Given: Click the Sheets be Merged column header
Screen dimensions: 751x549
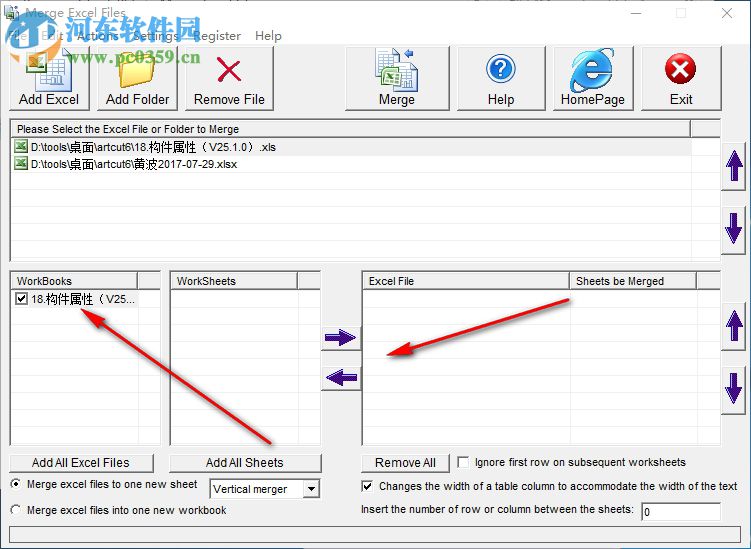Looking at the screenshot, I should 633,281.
